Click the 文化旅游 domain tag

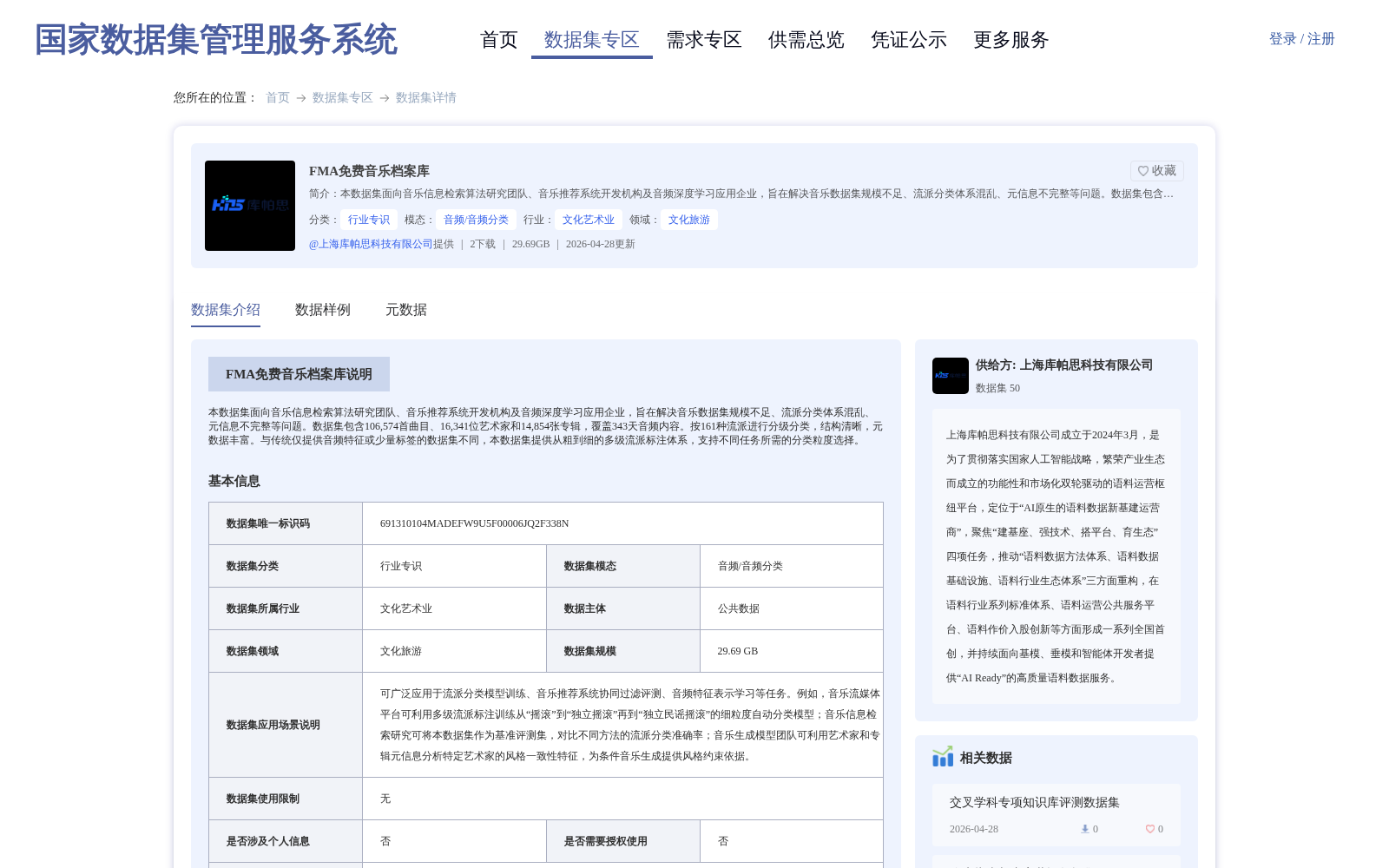coord(689,220)
